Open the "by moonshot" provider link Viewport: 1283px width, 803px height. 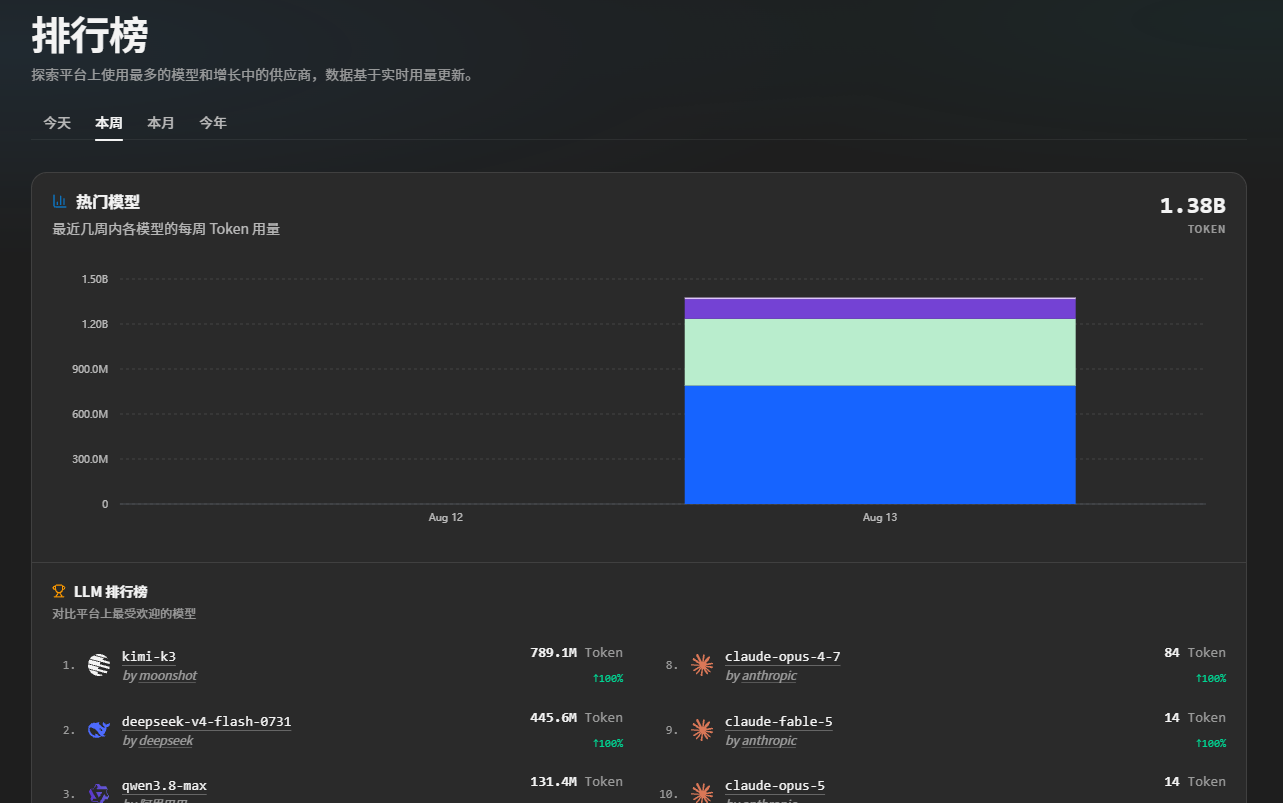pyautogui.click(x=160, y=676)
